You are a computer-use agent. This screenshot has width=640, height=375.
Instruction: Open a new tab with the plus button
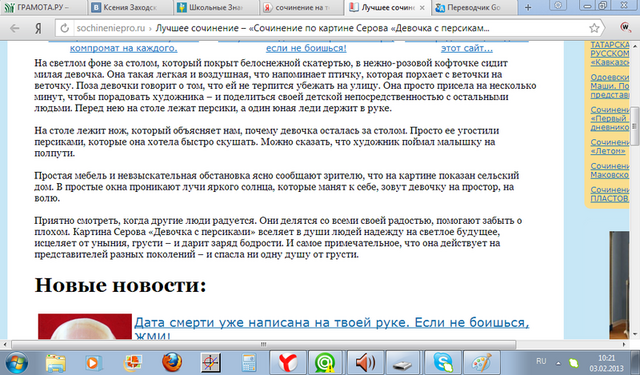click(x=528, y=7)
